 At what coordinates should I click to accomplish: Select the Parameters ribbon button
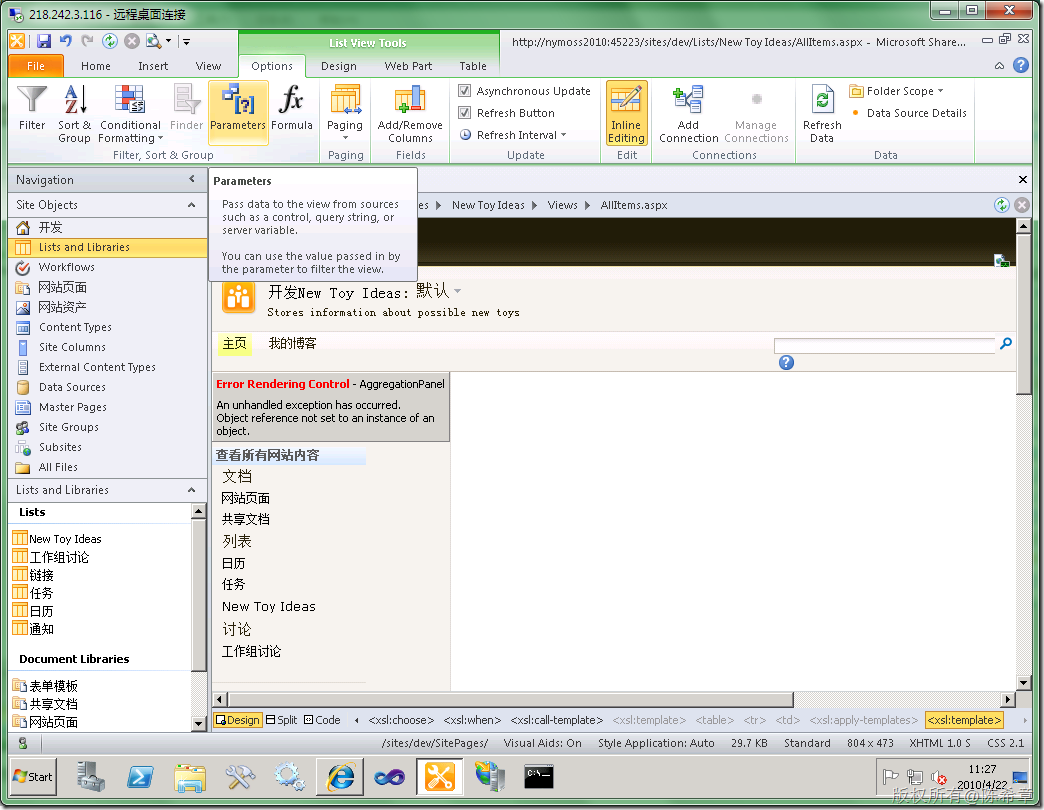coord(238,112)
